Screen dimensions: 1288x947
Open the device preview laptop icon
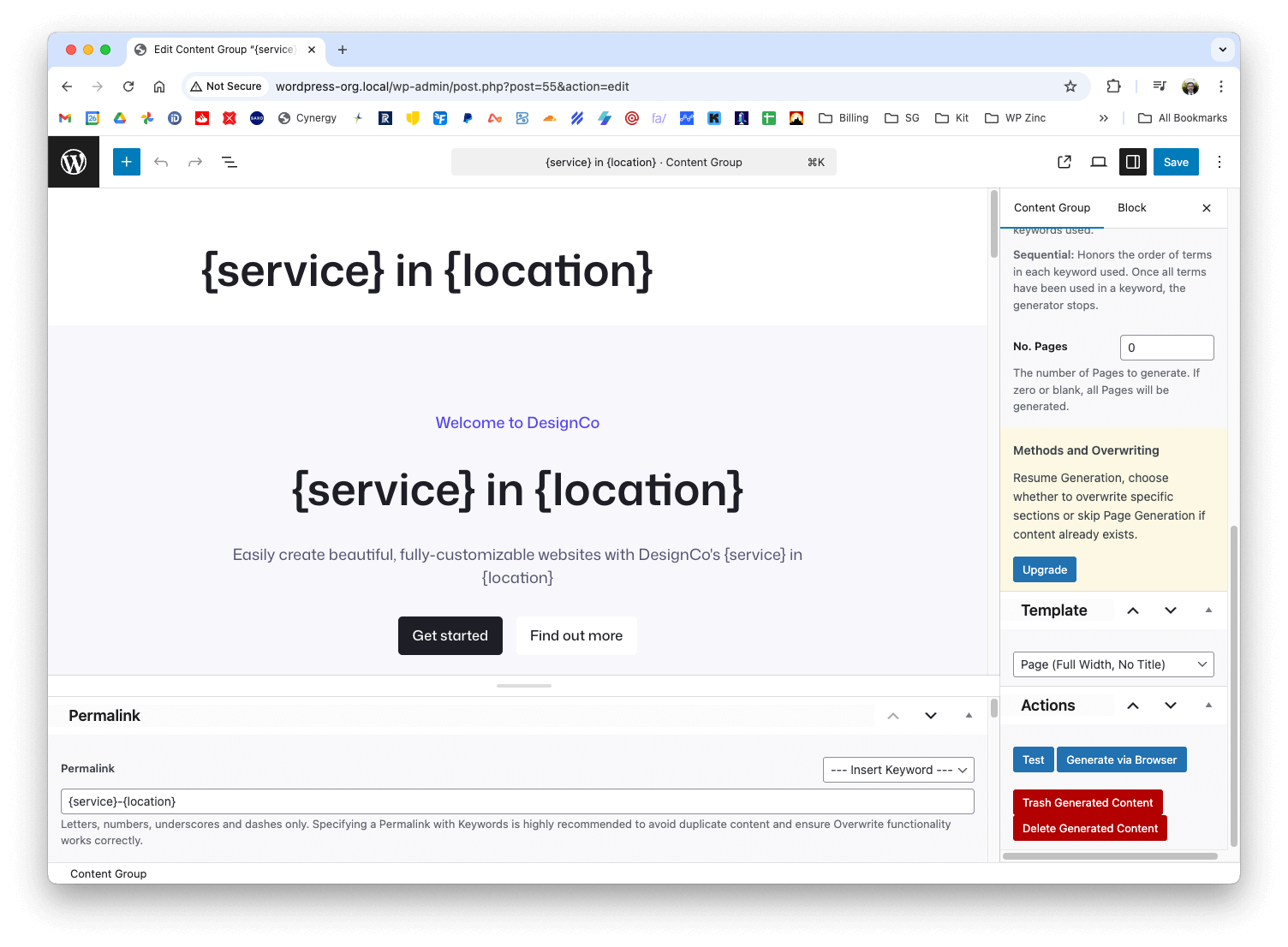point(1099,162)
